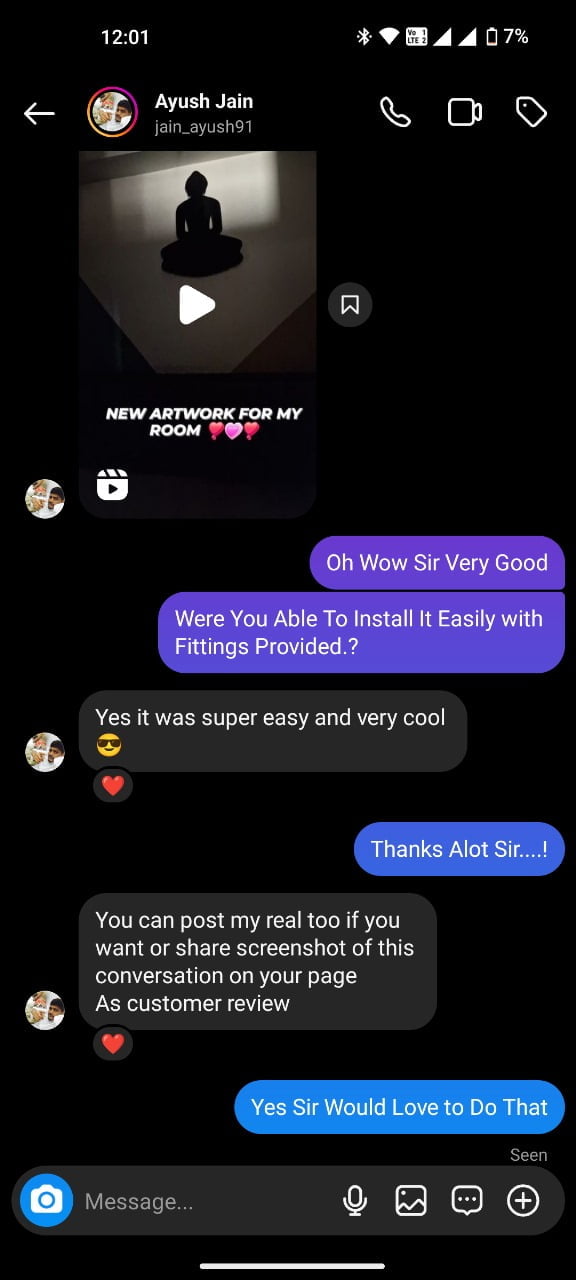Start an audio call with Ayush Jain
576x1280 pixels.
tap(395, 112)
